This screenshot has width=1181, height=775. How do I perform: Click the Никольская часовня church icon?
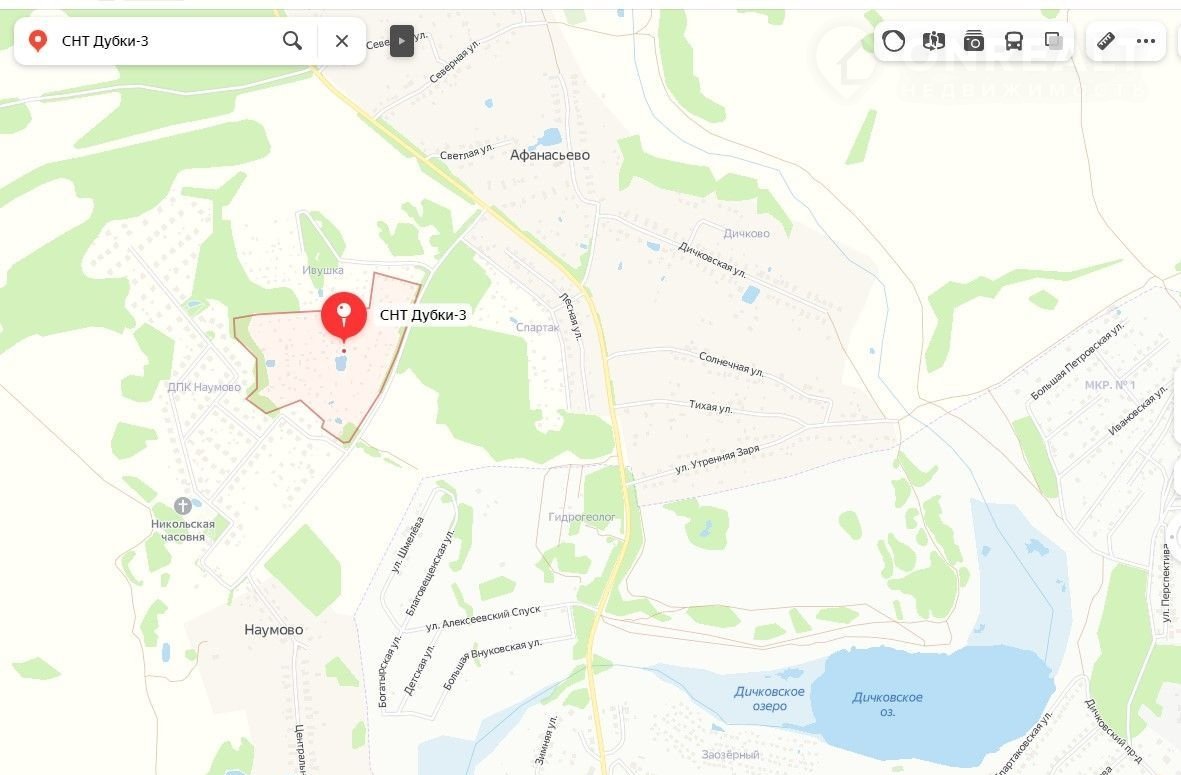pyautogui.click(x=182, y=505)
